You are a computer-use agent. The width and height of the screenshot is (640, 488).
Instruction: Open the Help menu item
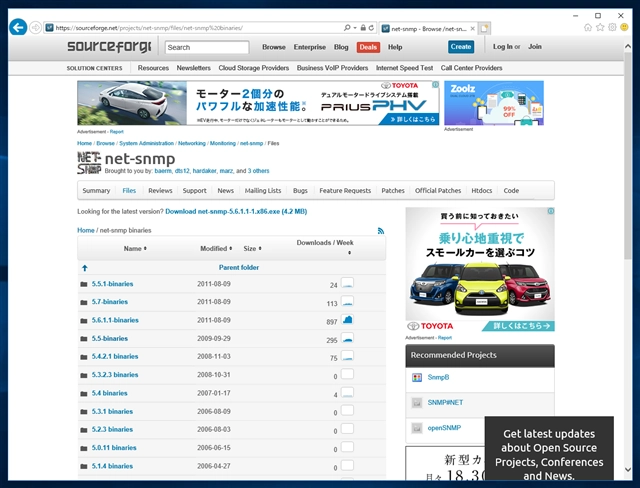pyautogui.click(x=395, y=47)
